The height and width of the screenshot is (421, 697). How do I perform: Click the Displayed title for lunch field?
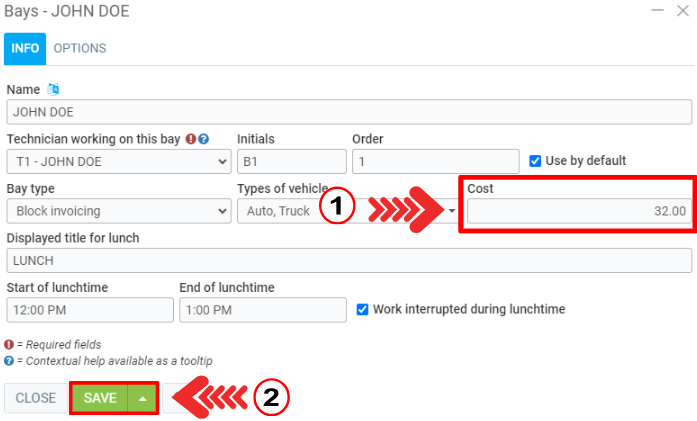(x=349, y=260)
